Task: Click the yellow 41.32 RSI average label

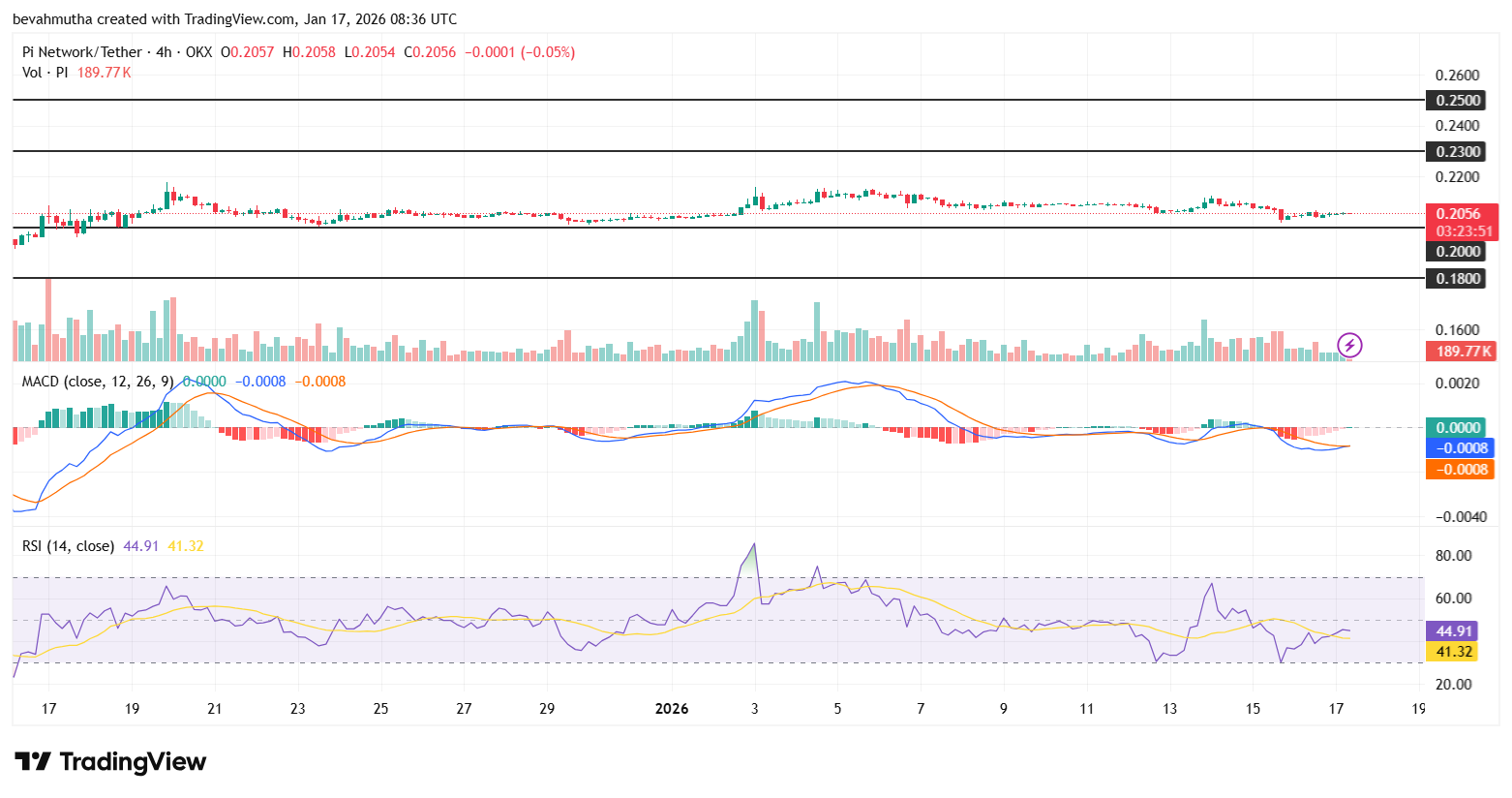Action: coord(1453,652)
